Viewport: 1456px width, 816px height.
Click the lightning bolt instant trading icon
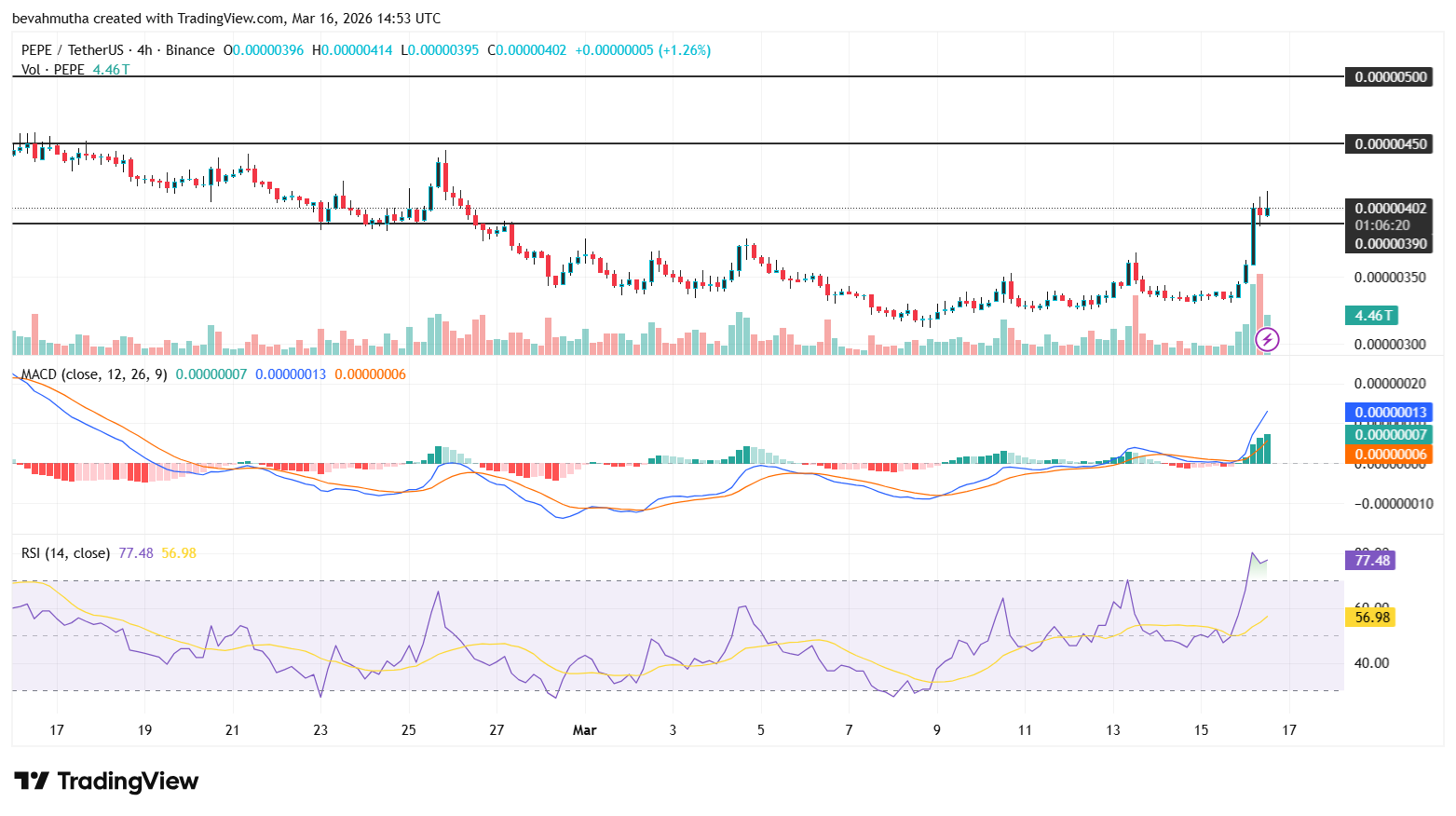coord(1268,339)
